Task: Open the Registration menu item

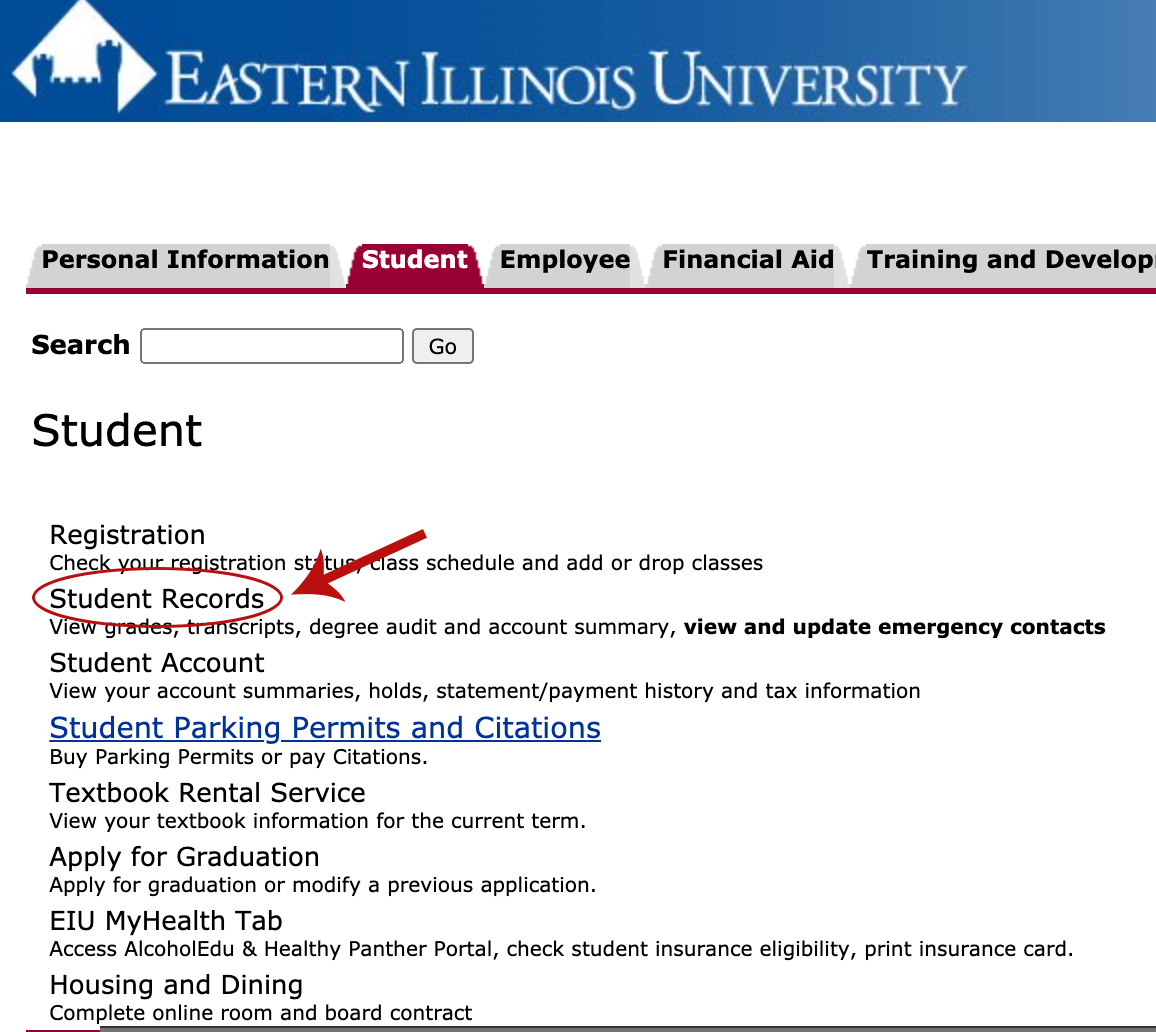Action: (128, 534)
